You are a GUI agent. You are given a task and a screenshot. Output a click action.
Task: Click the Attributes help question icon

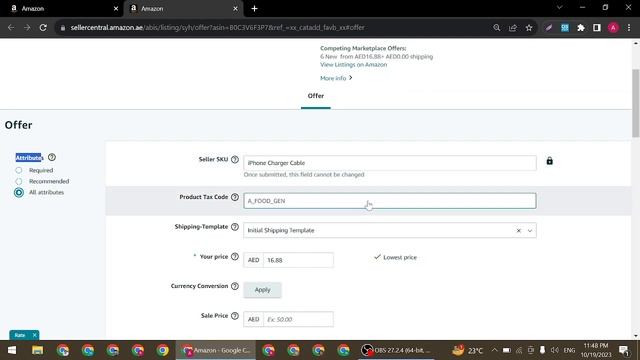click(x=52, y=157)
